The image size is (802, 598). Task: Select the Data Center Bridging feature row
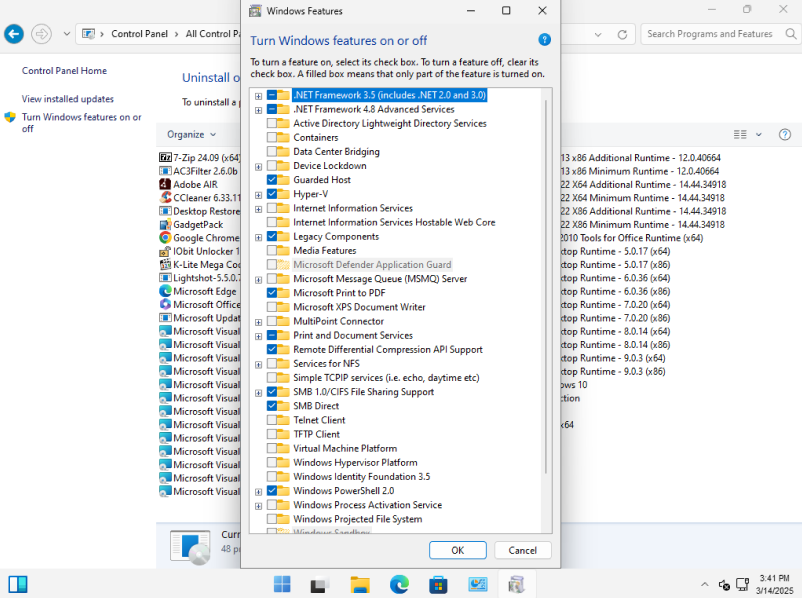(336, 151)
